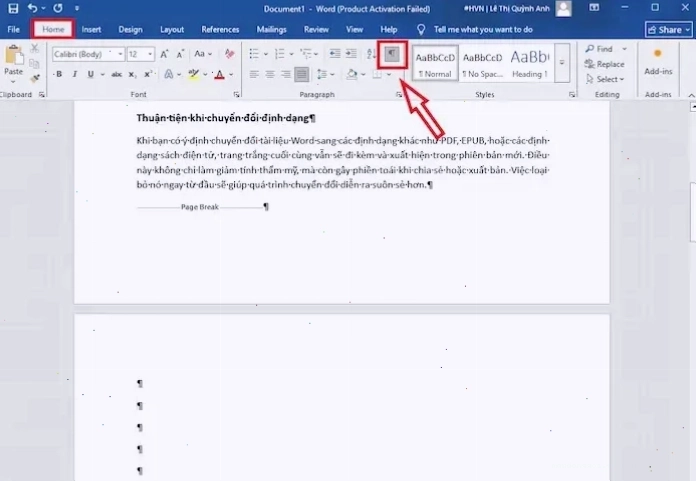
Task: Click the Save icon in title bar
Action: [x=13, y=8]
